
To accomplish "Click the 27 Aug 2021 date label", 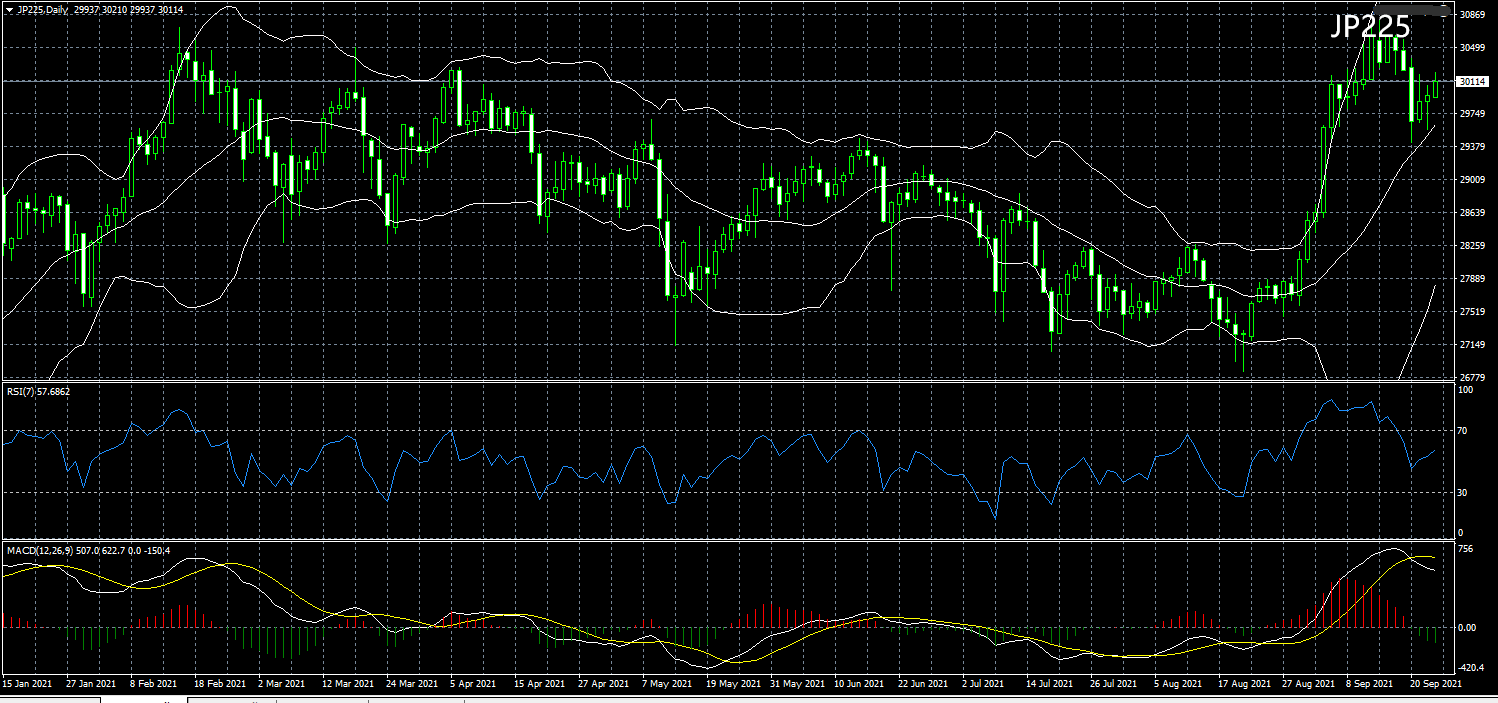I will (x=1307, y=684).
